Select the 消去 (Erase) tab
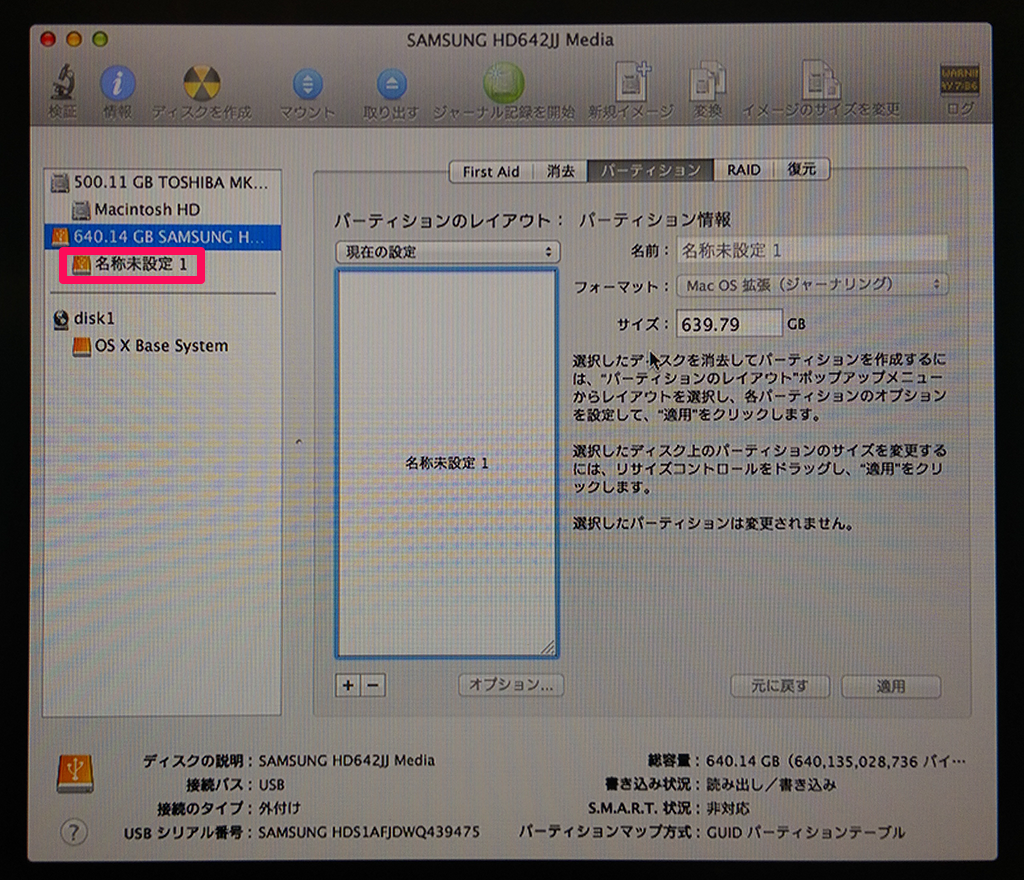1024x880 pixels. 561,171
